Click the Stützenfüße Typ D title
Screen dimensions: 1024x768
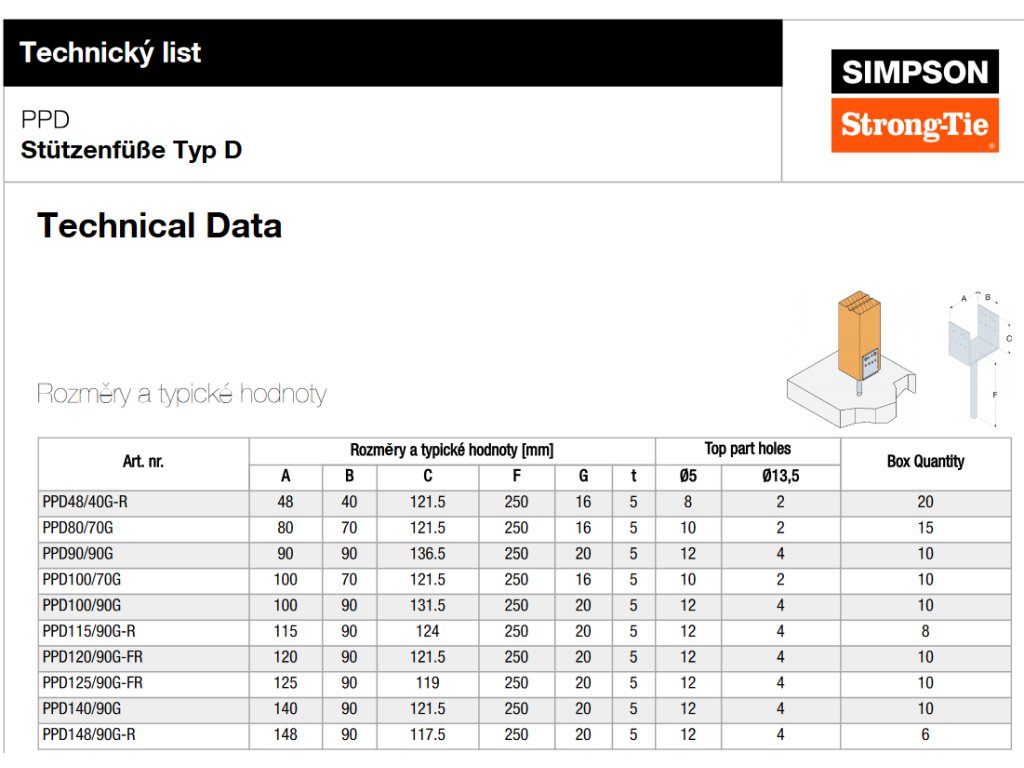131,151
